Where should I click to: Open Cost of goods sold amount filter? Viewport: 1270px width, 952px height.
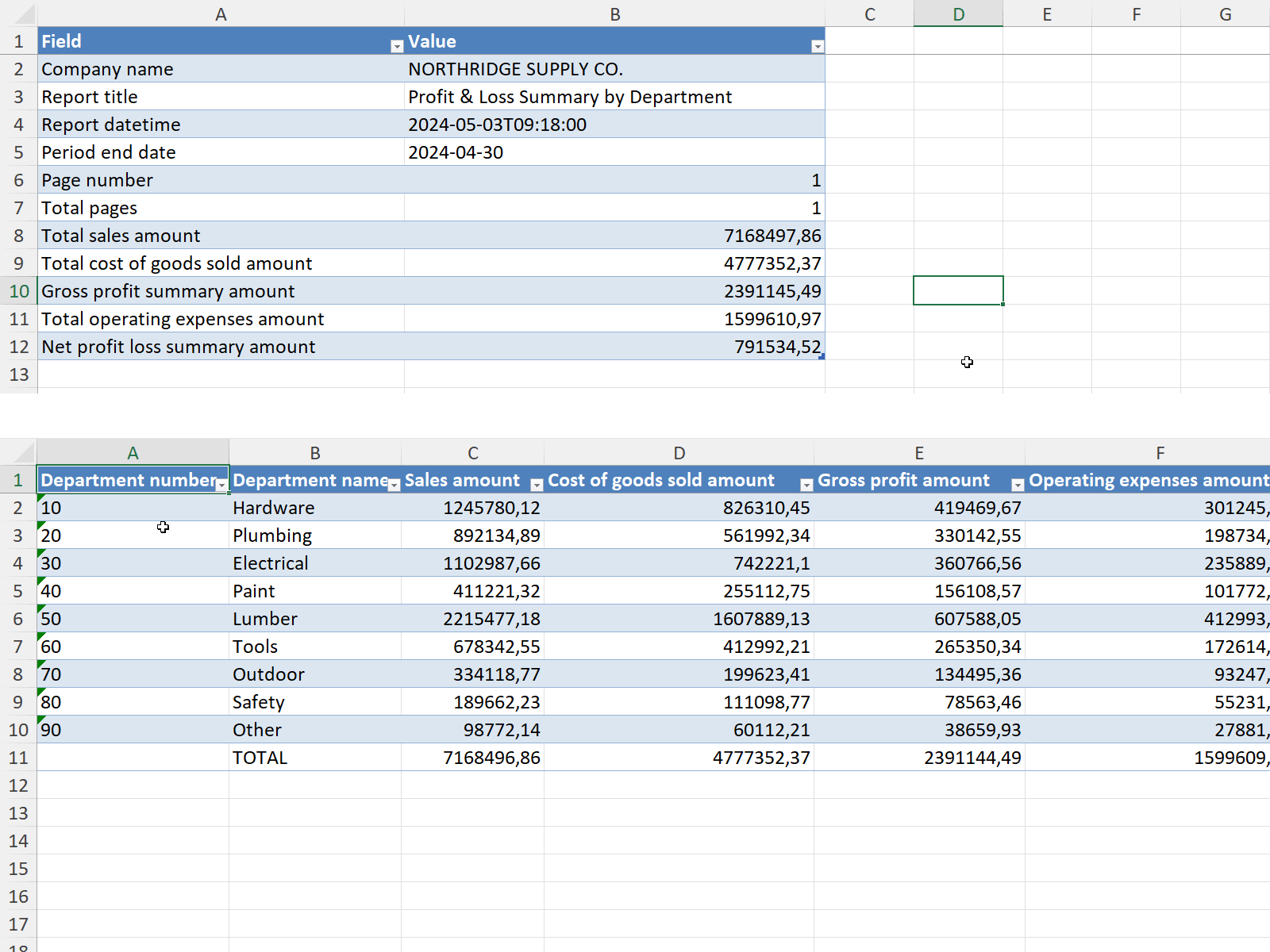pos(806,486)
